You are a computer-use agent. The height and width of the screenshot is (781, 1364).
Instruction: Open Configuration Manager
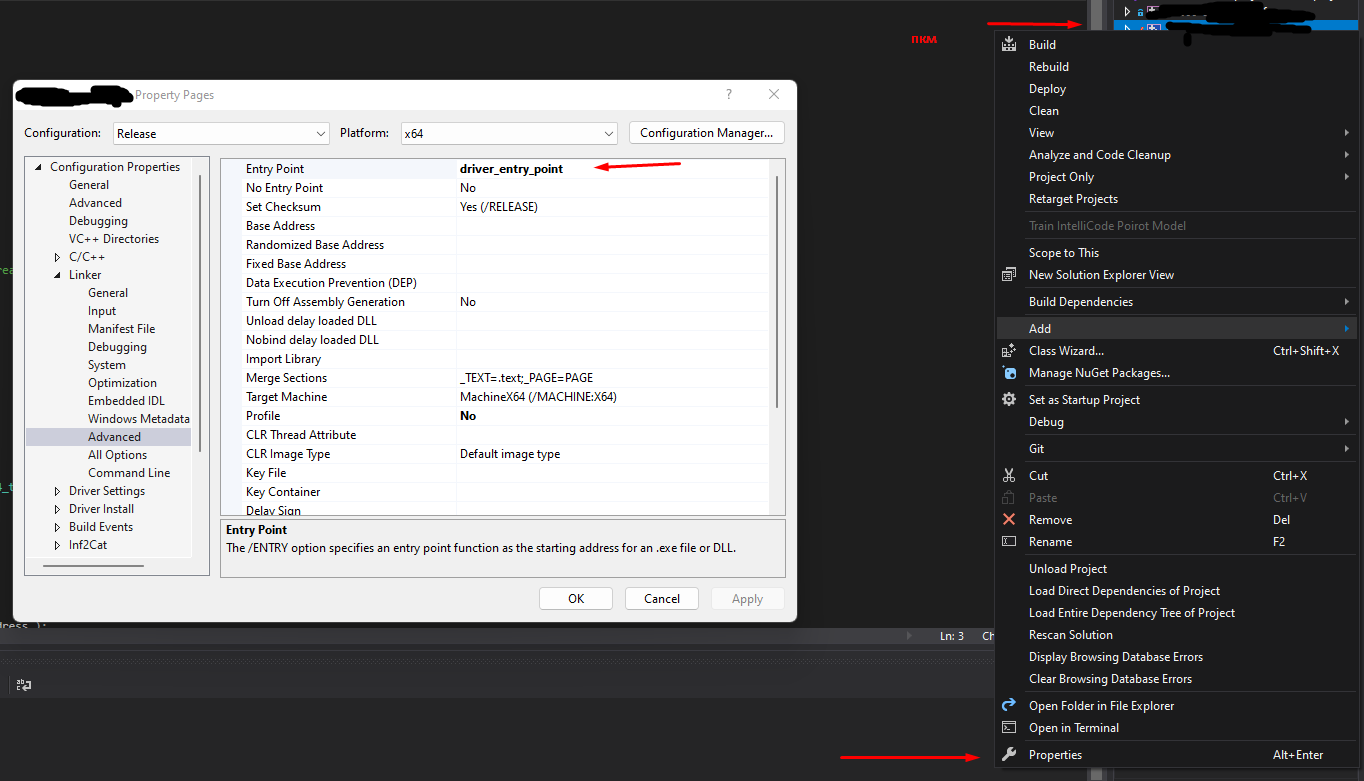pos(706,133)
